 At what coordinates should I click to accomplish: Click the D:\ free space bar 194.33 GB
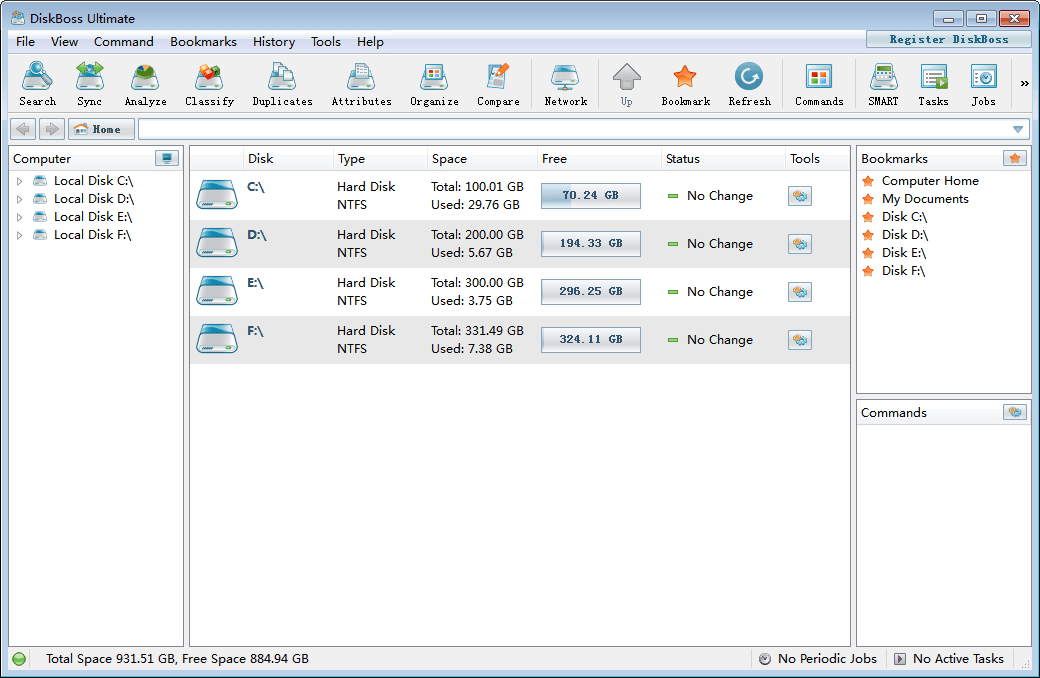click(590, 243)
